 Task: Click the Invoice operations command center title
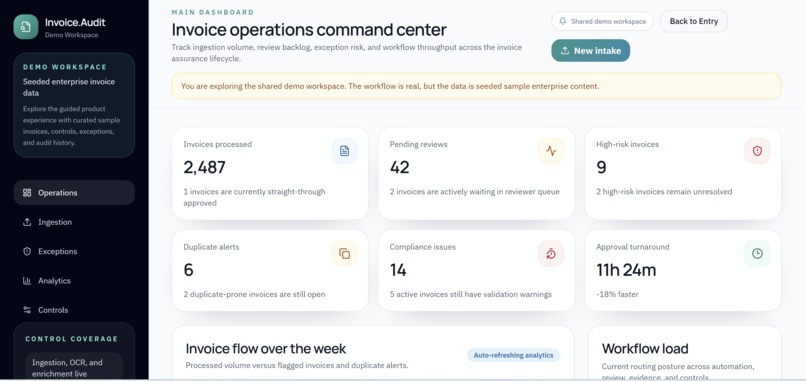point(309,29)
